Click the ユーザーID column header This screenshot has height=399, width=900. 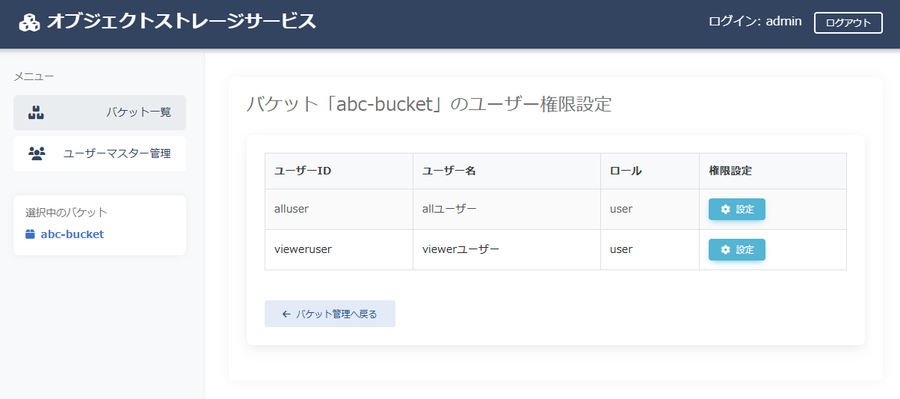pos(339,171)
